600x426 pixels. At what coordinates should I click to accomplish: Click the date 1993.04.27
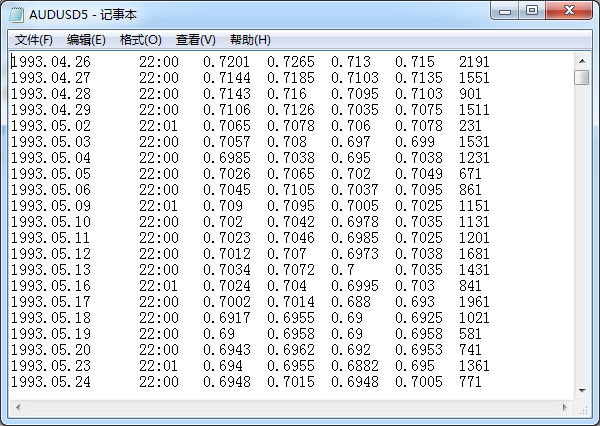coord(51,78)
